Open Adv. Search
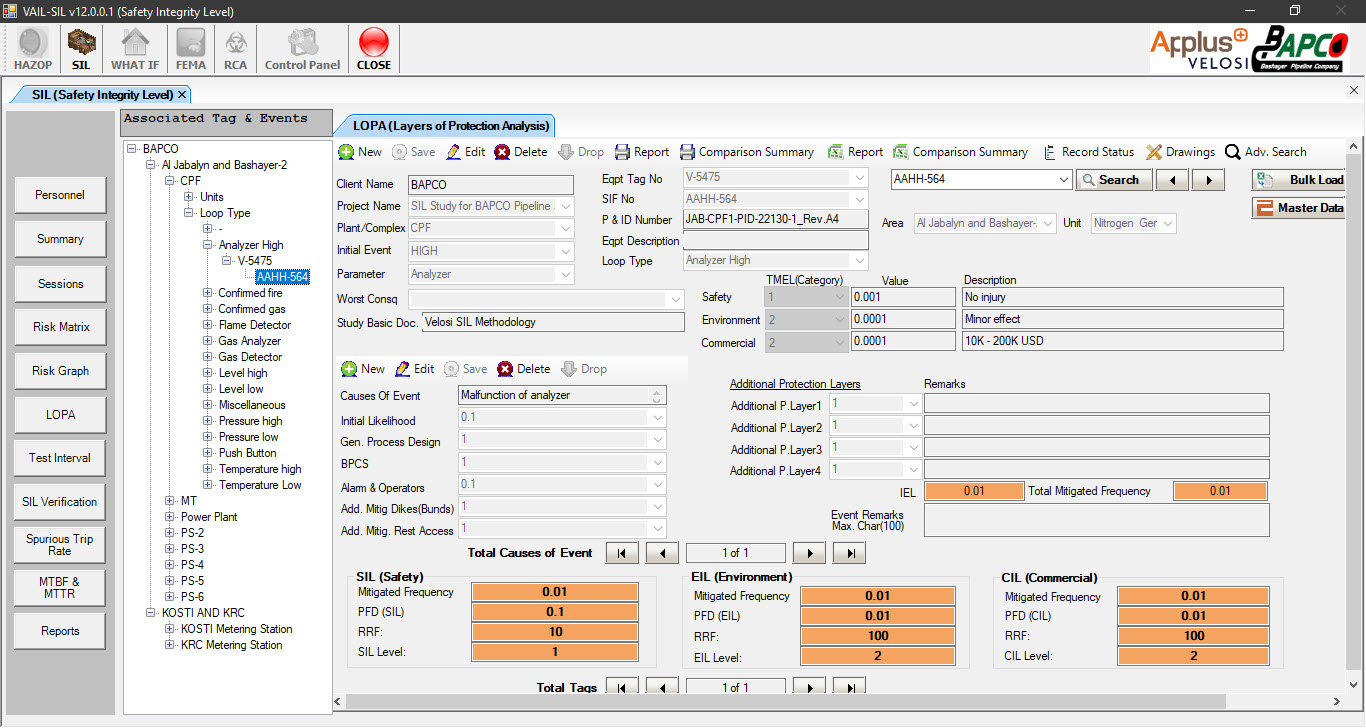 click(1266, 152)
